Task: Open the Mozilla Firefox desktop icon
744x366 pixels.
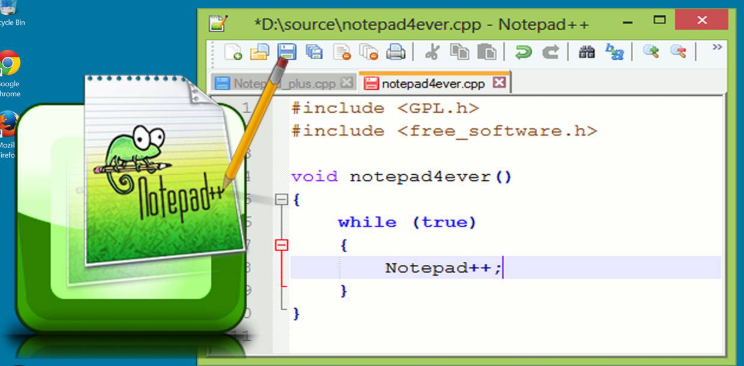Action: 8,135
